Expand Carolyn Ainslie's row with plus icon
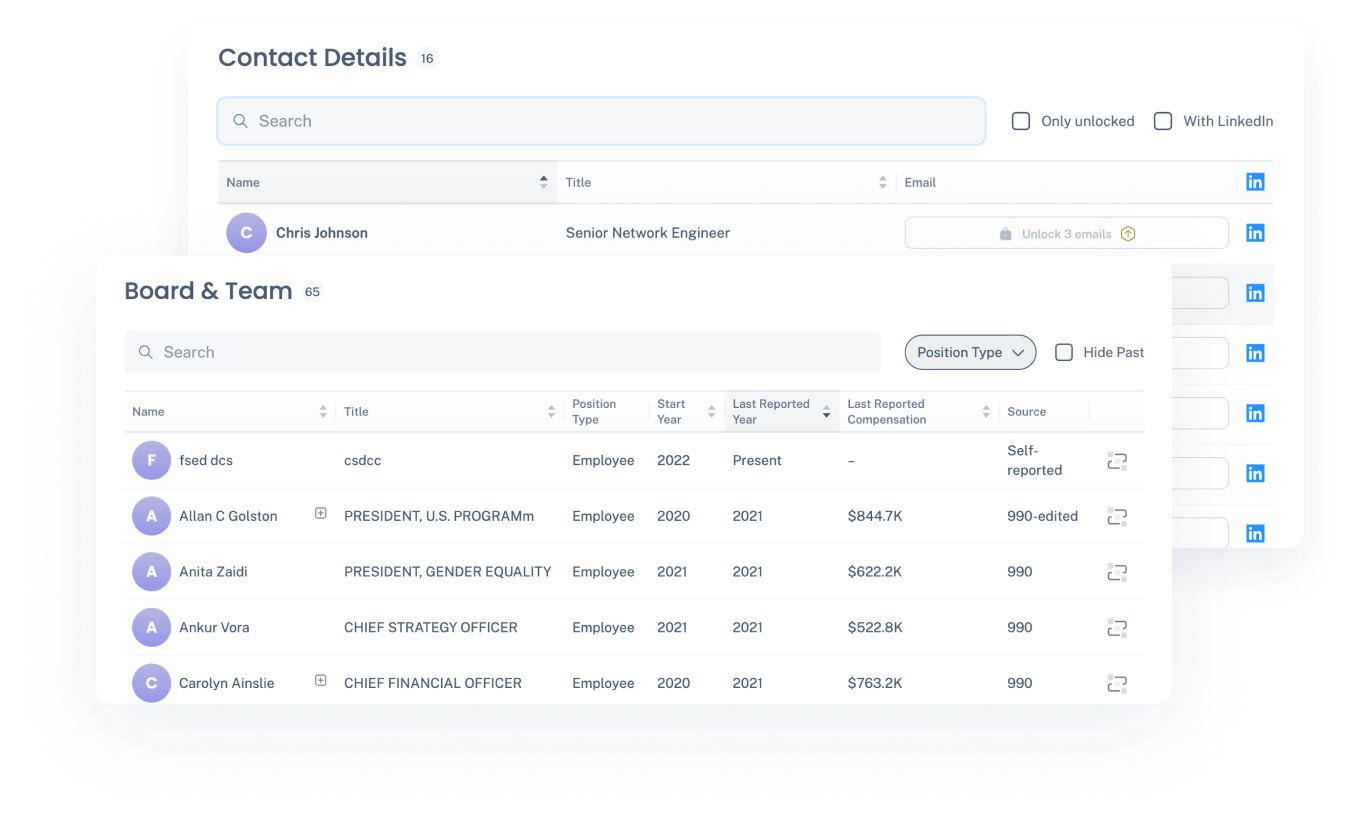 (x=321, y=680)
